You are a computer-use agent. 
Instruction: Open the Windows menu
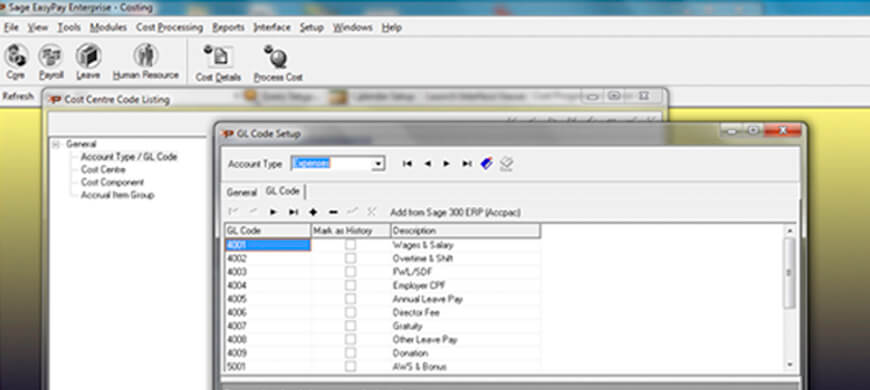point(352,27)
